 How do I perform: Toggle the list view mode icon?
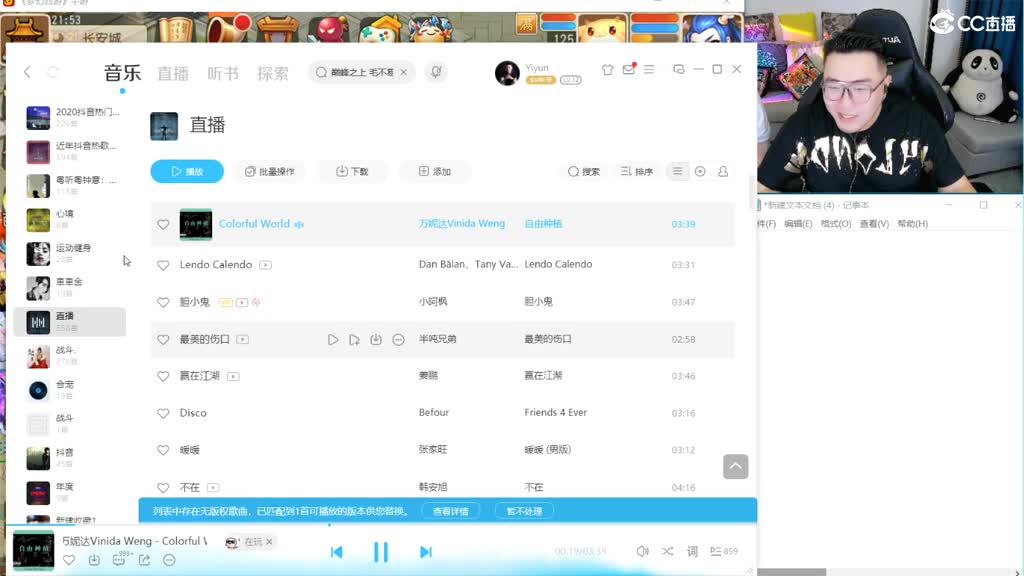[x=677, y=171]
